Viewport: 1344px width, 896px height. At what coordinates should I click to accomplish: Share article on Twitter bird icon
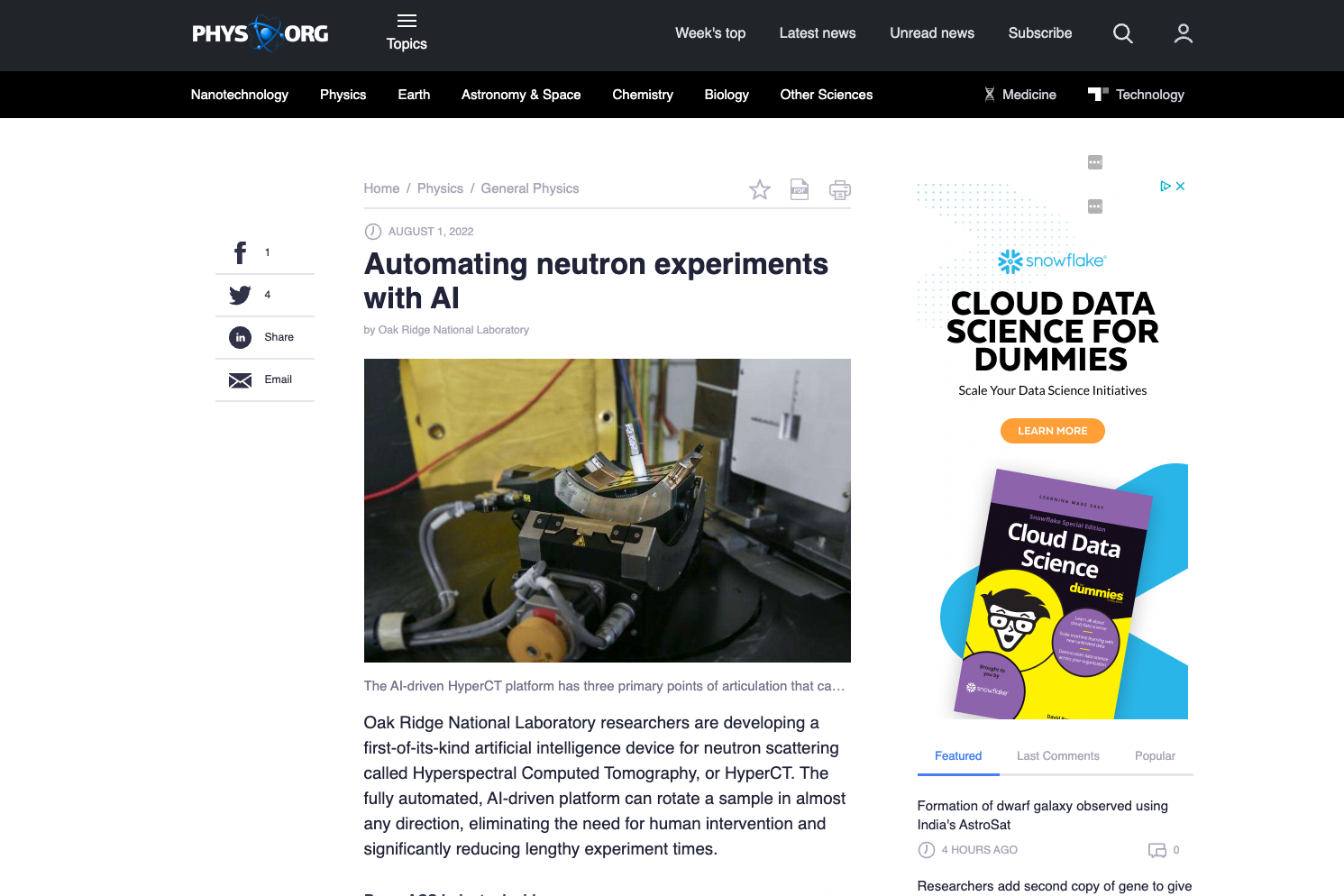tap(240, 295)
